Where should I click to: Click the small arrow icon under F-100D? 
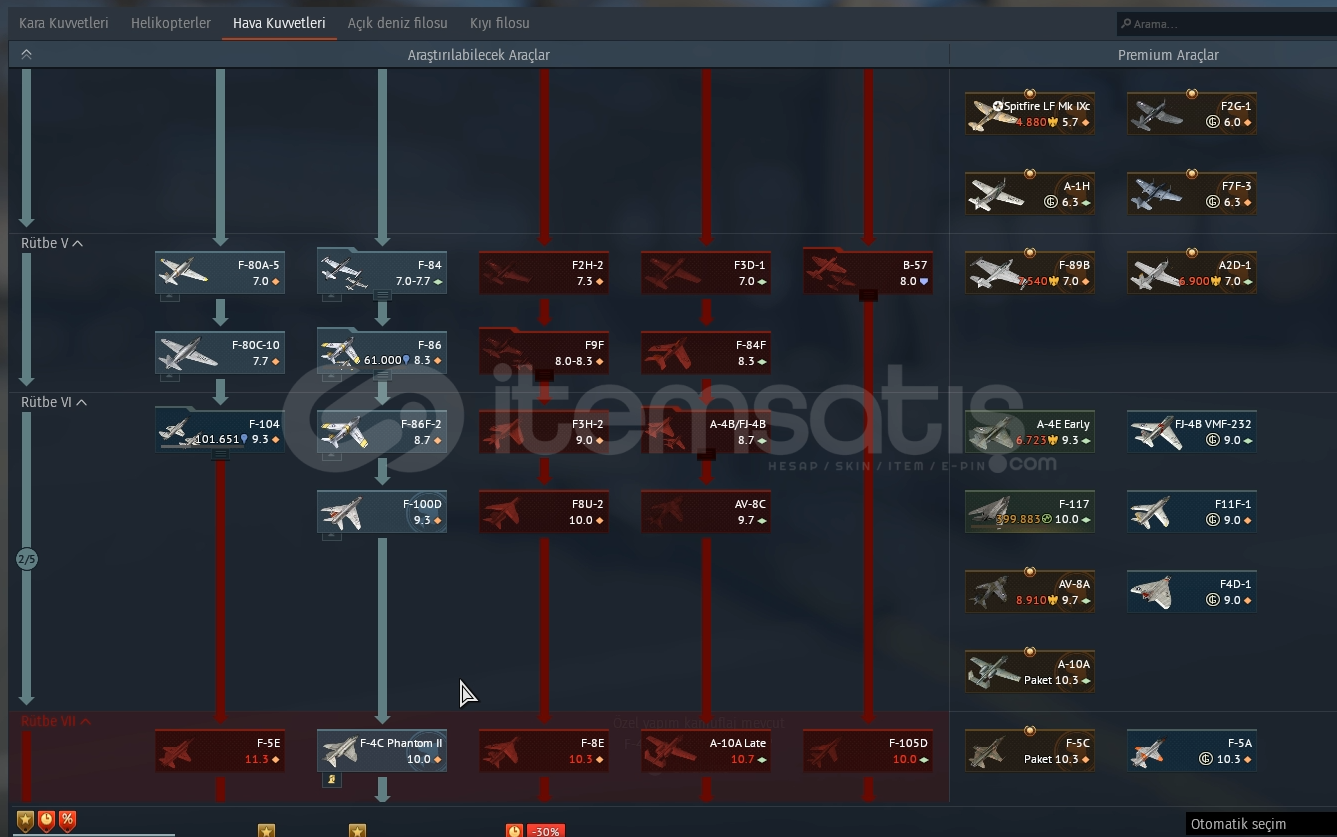pos(332,536)
